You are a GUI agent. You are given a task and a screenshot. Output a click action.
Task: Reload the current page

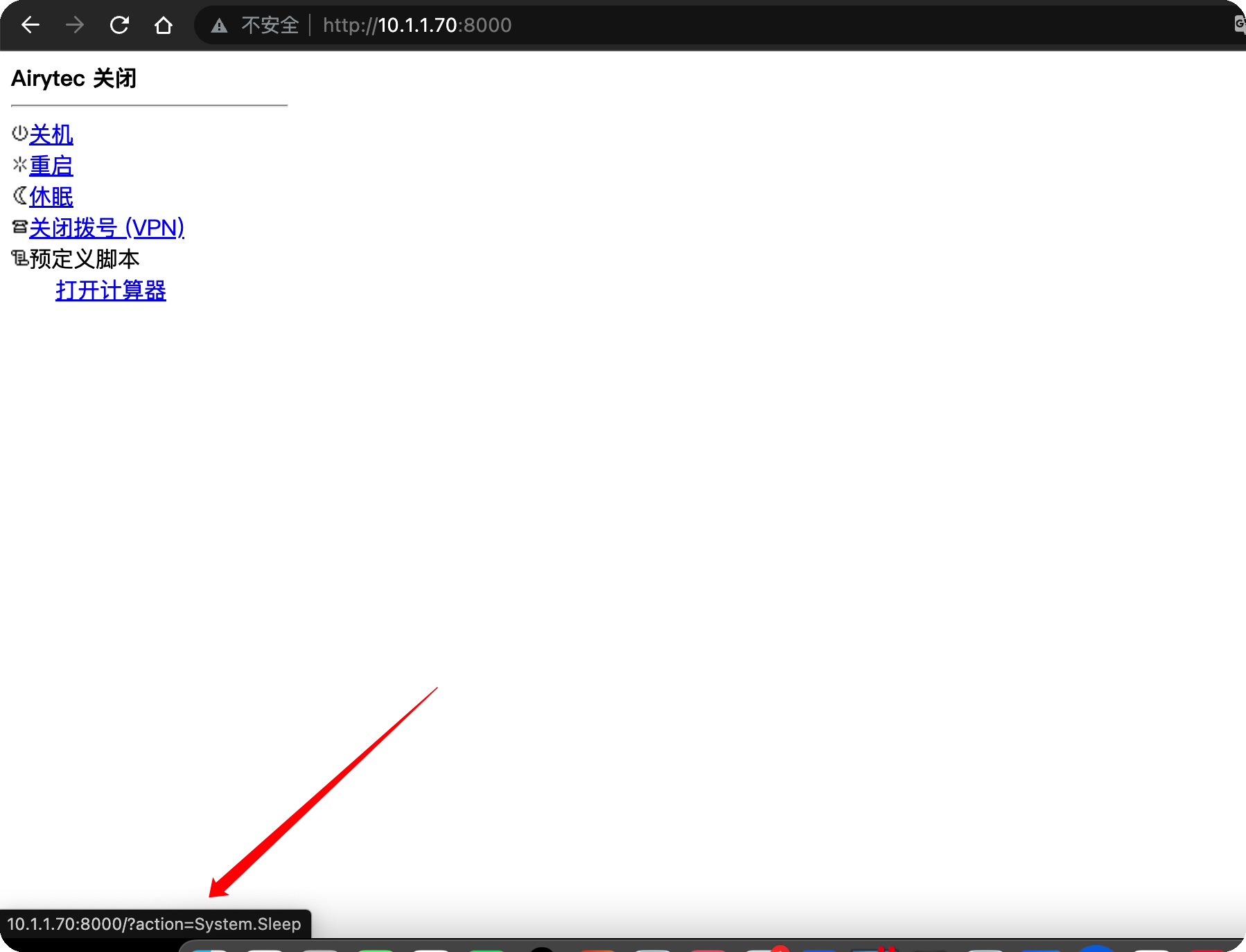point(119,26)
